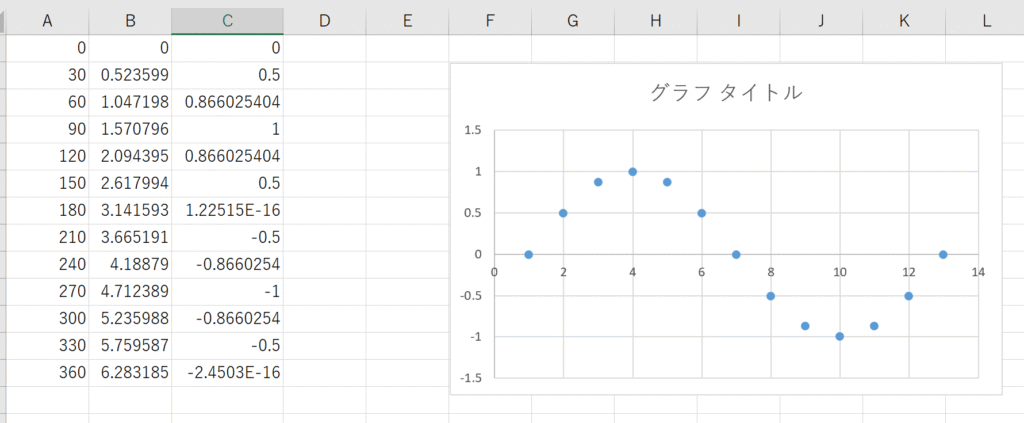This screenshot has width=1024, height=423.
Task: Select column B header
Action: [x=129, y=20]
